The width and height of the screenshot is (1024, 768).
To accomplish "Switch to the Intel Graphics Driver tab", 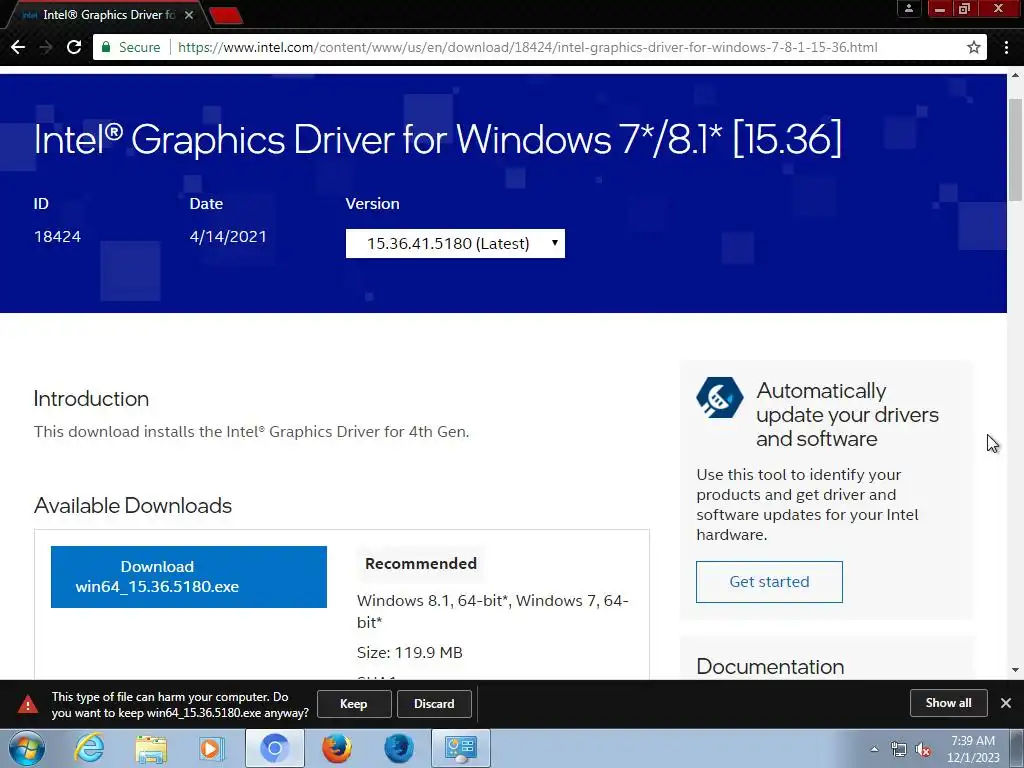I will click(x=104, y=14).
